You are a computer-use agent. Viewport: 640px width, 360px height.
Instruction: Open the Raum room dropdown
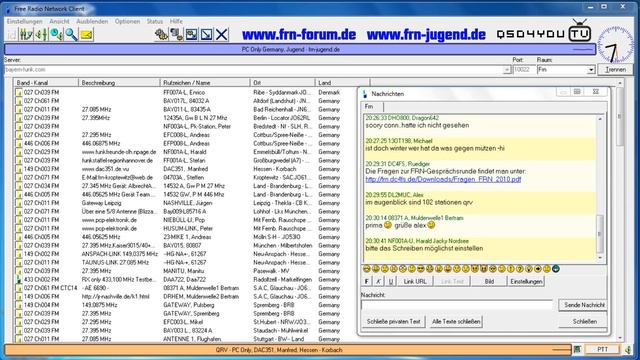coord(591,70)
